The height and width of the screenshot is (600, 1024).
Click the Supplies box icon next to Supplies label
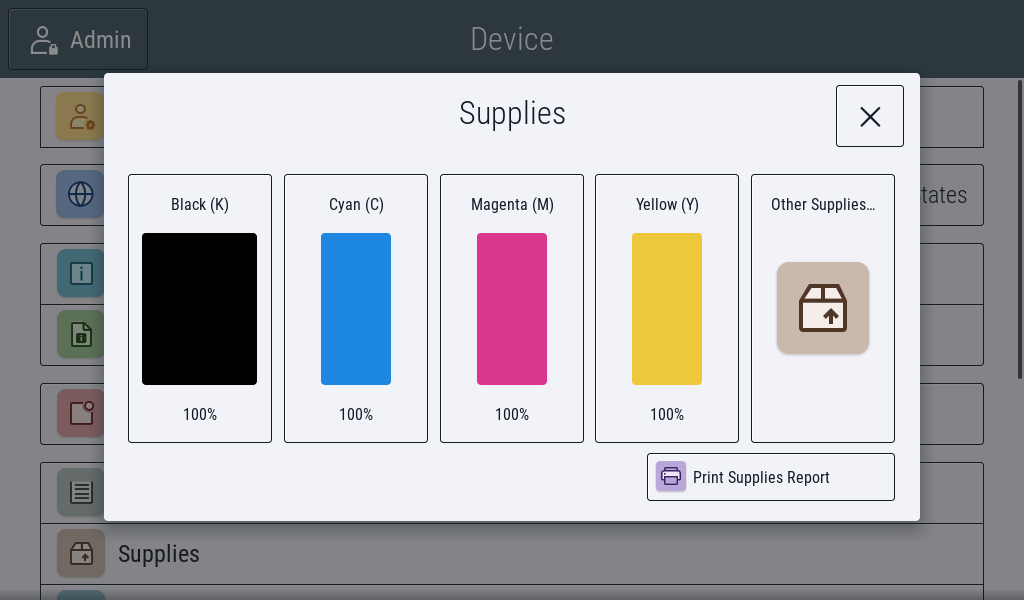(x=81, y=553)
